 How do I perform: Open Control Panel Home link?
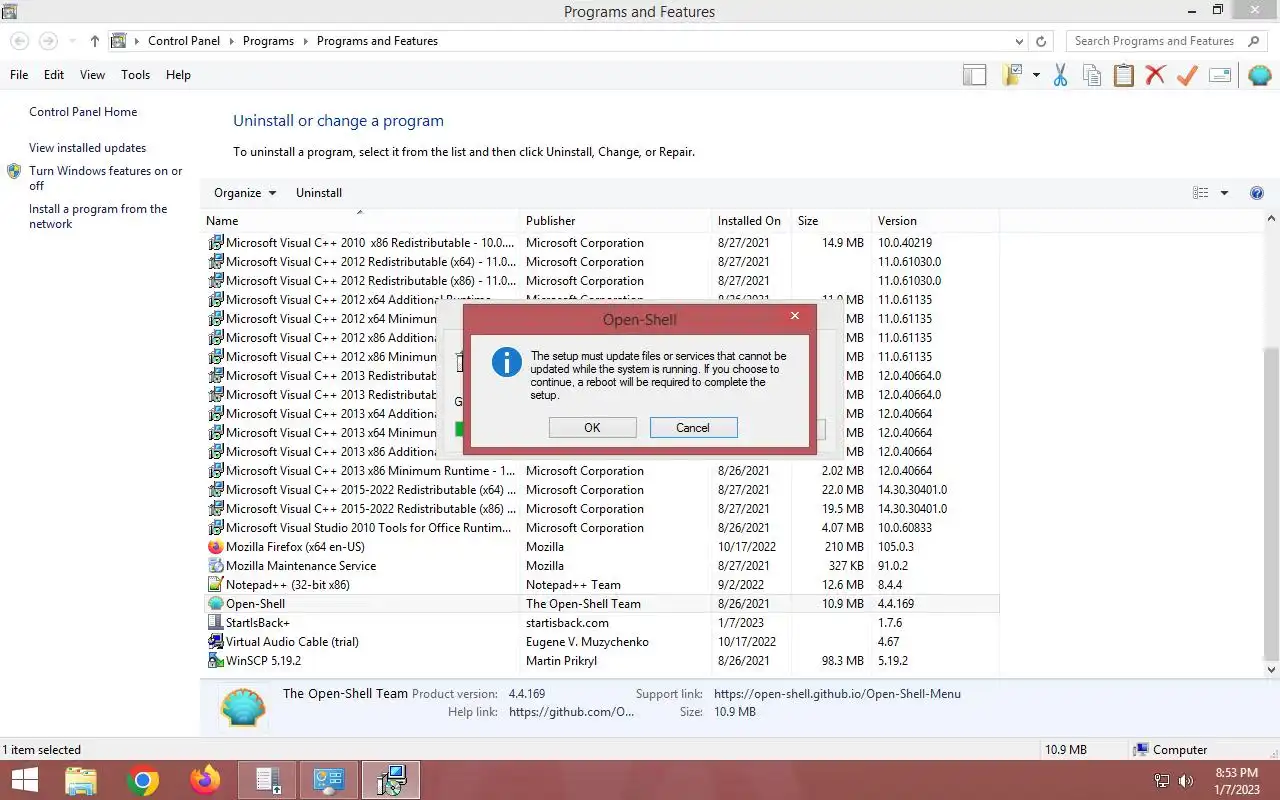83,112
